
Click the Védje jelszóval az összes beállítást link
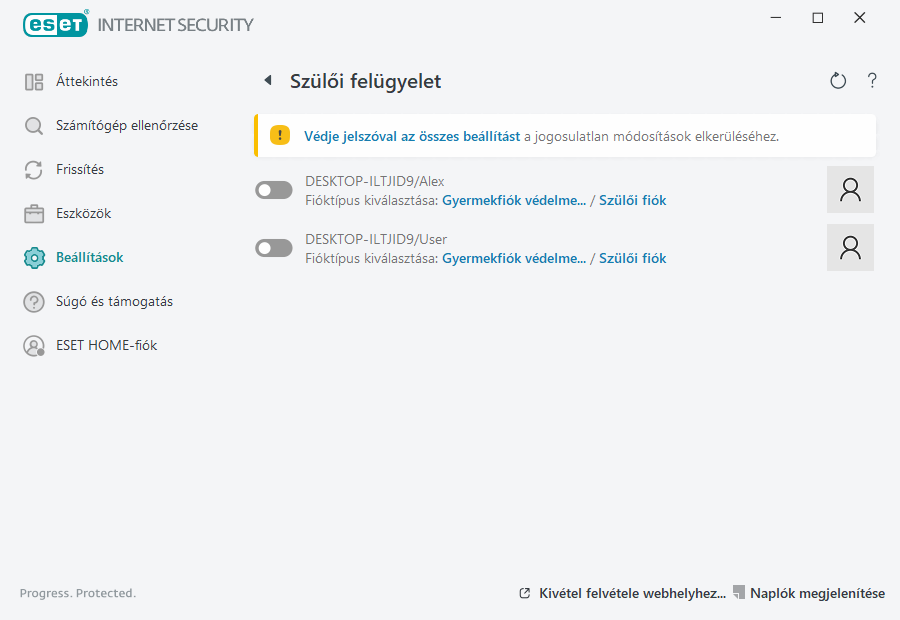(x=412, y=136)
